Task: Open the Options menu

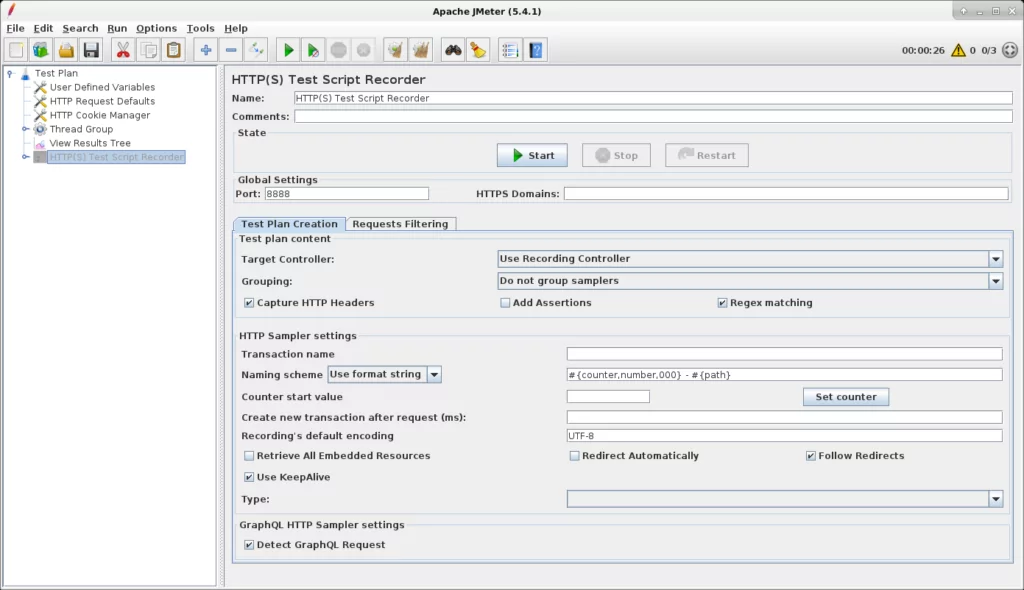Action: (156, 29)
